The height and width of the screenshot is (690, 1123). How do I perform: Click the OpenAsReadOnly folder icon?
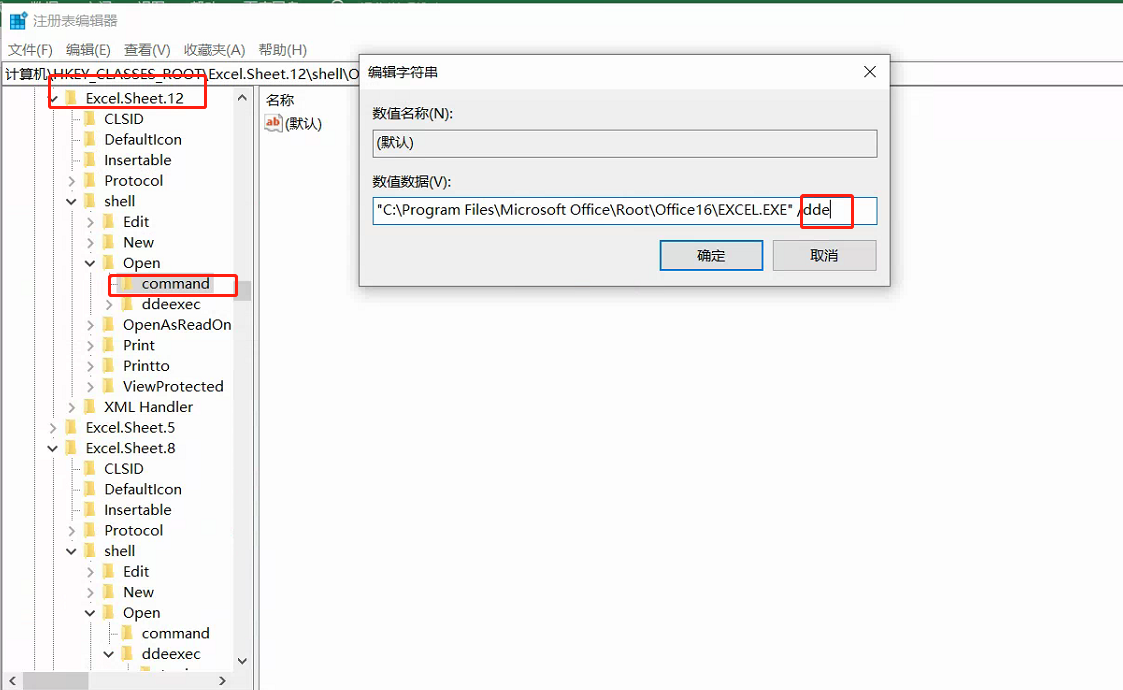coord(109,325)
